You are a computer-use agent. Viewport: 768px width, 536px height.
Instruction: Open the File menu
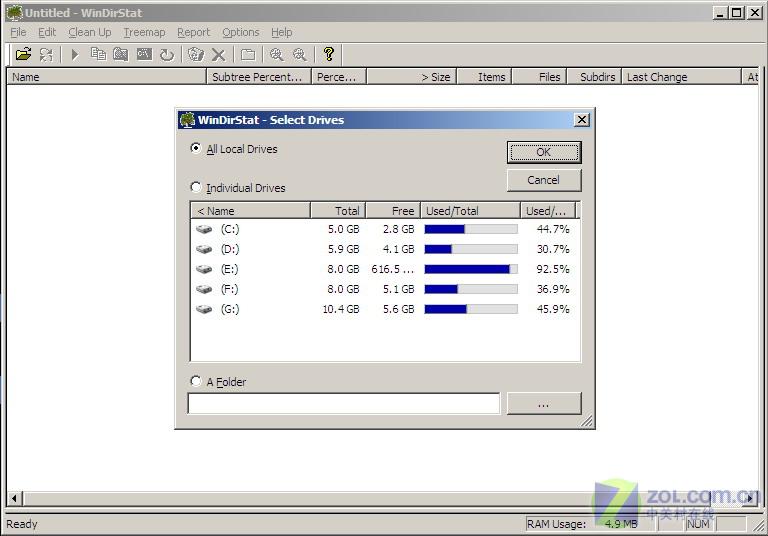(18, 32)
